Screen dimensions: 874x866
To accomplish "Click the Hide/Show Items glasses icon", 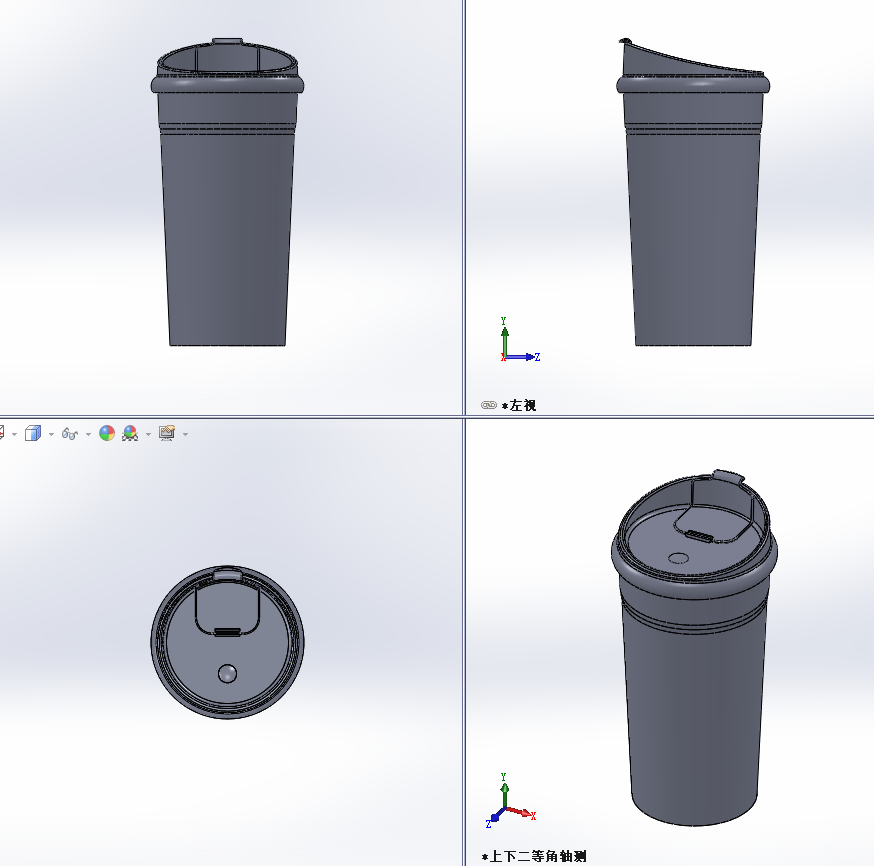I will click(70, 434).
